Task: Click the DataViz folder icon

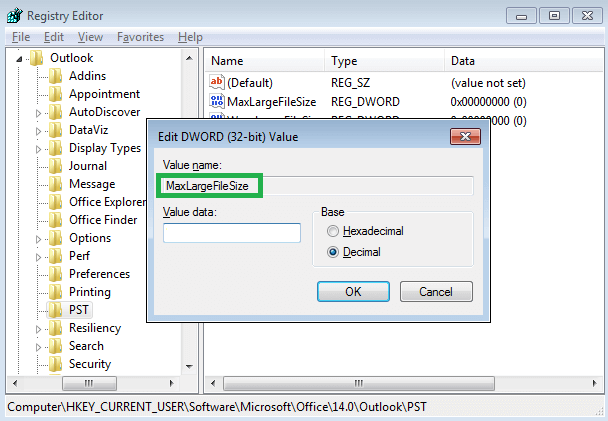Action: tap(55, 130)
